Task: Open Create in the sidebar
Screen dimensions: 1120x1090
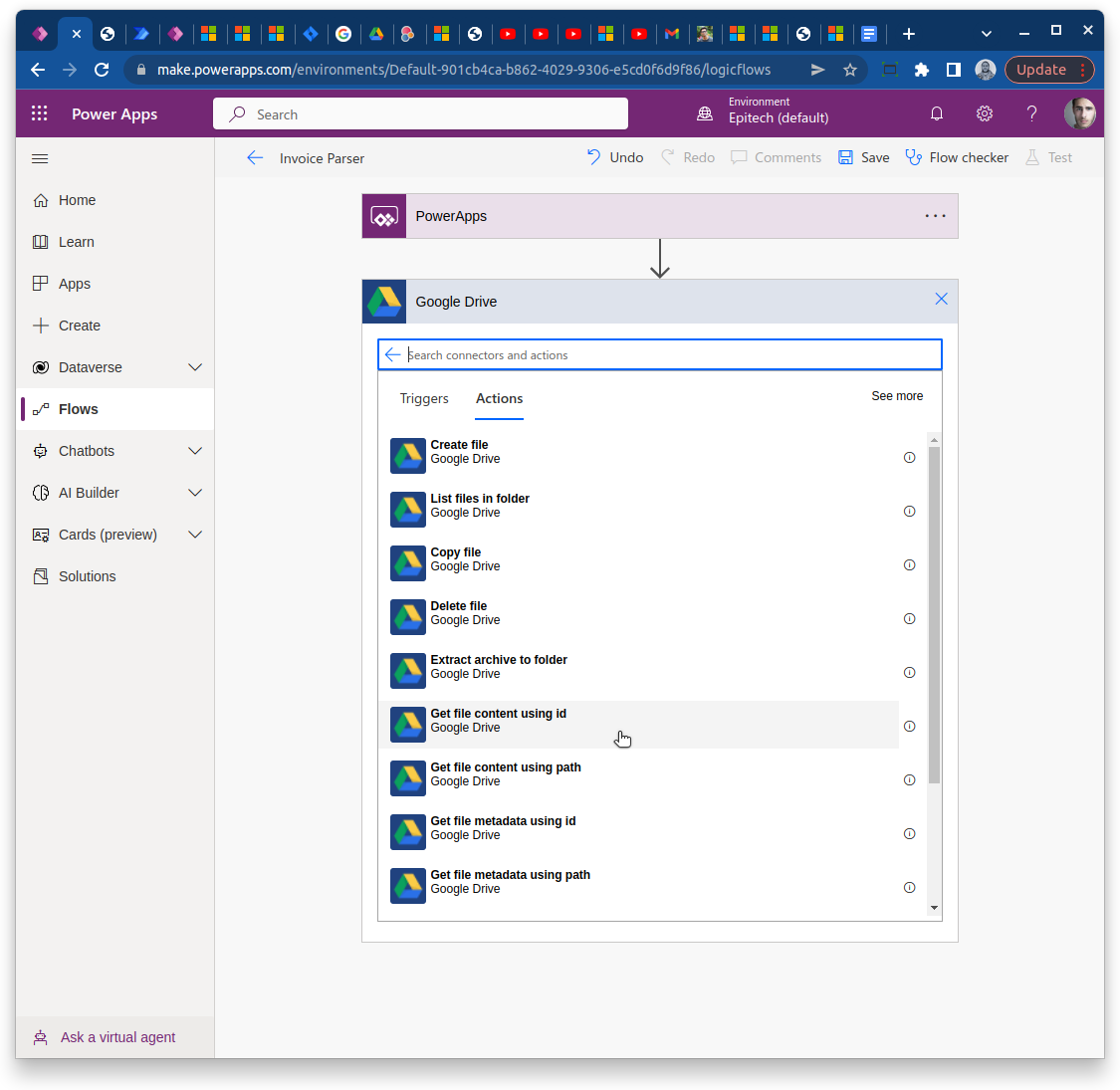Action: click(115, 326)
